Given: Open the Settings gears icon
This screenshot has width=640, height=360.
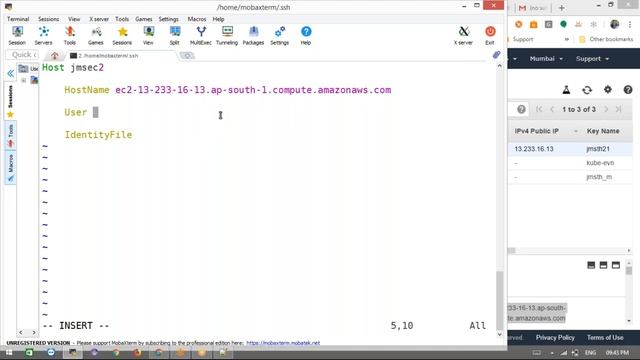Looking at the screenshot, I should click(x=280, y=35).
